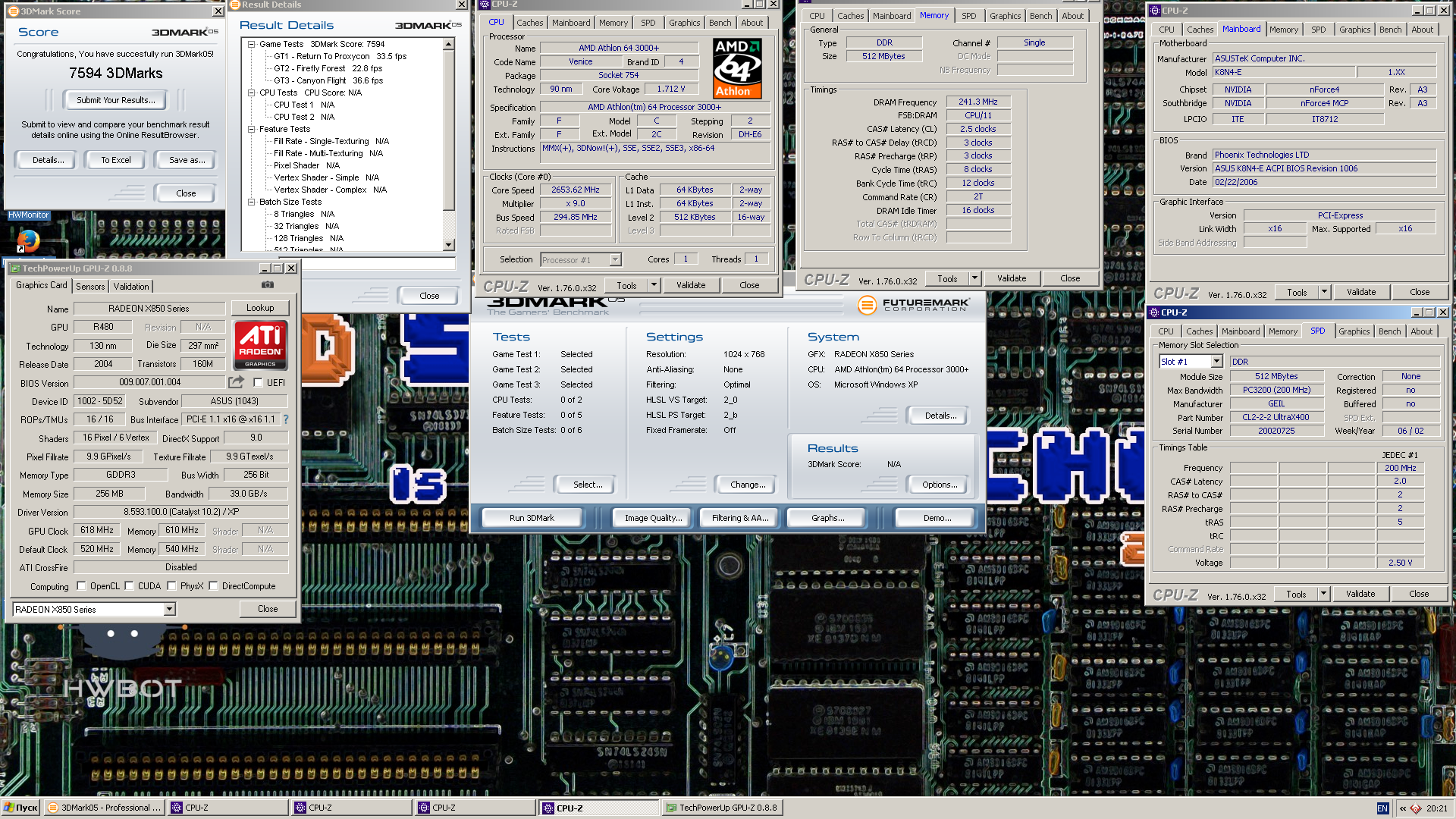The image size is (1456, 819).
Task: Click the CPU-Z Mainboard window title icon
Action: click(x=1155, y=11)
